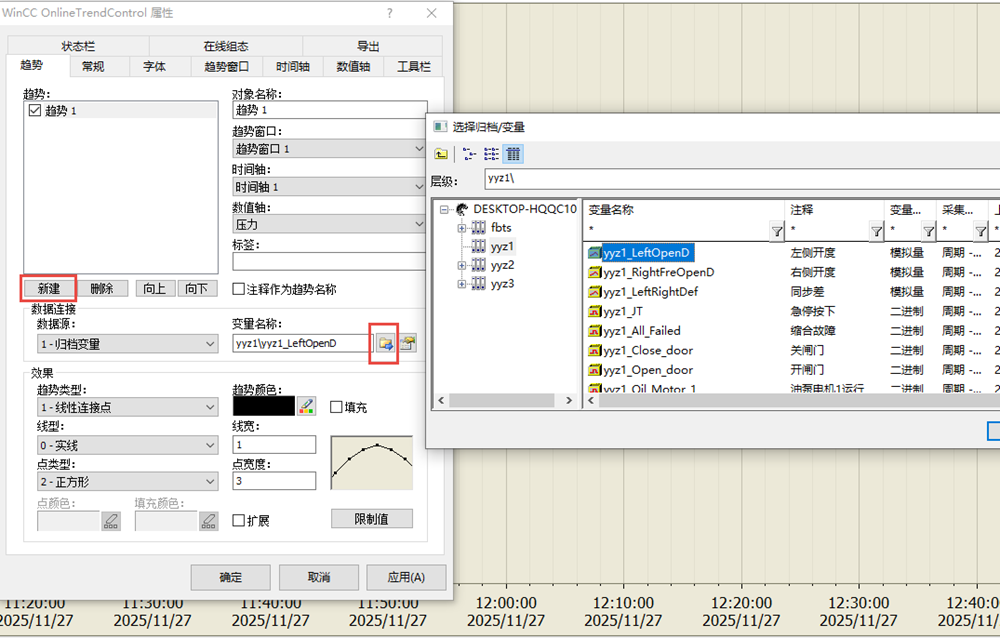Switch to the 时间轴 tab
The height and width of the screenshot is (638, 1000).
292,66
